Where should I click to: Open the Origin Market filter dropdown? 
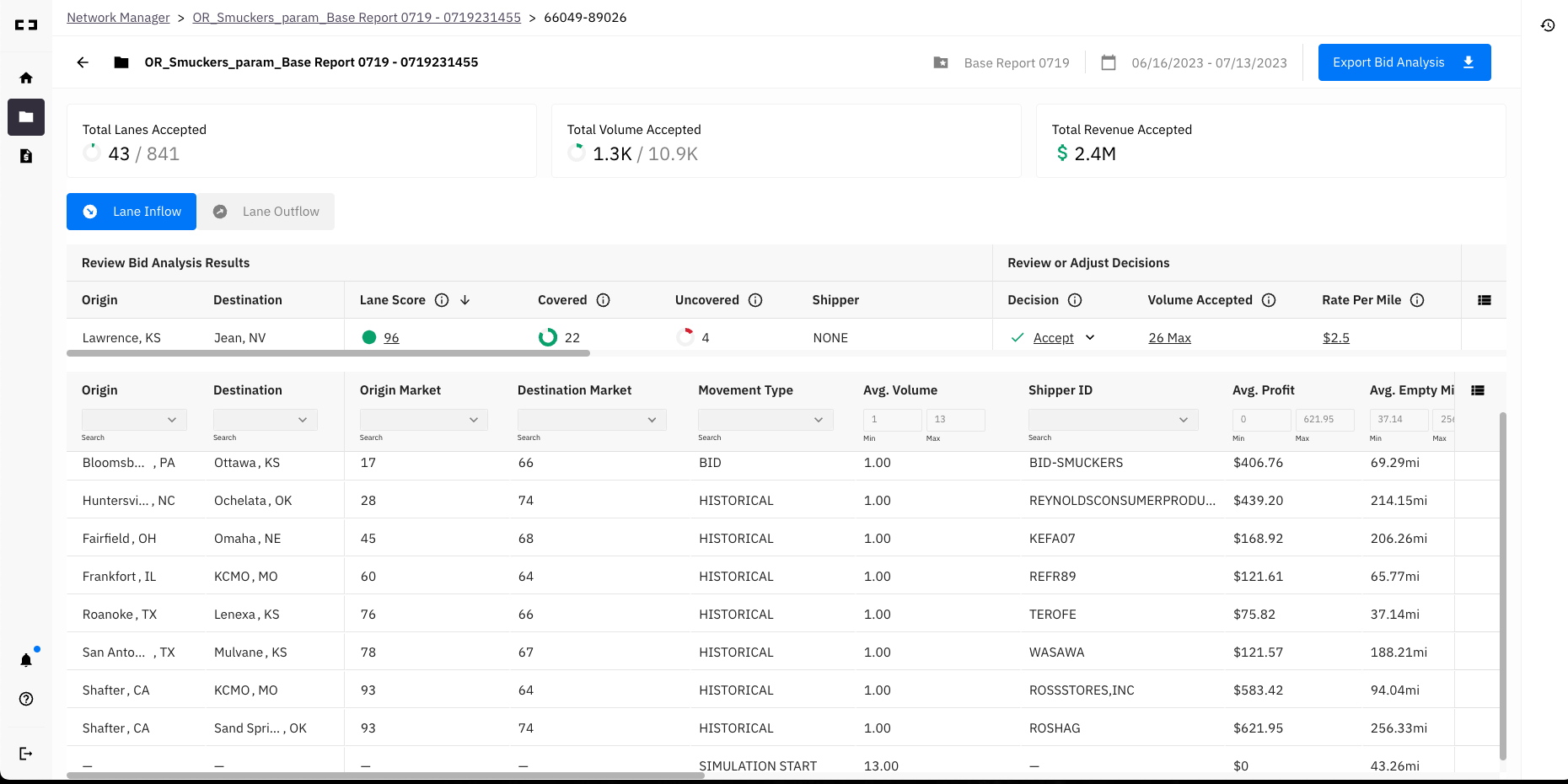pos(423,419)
